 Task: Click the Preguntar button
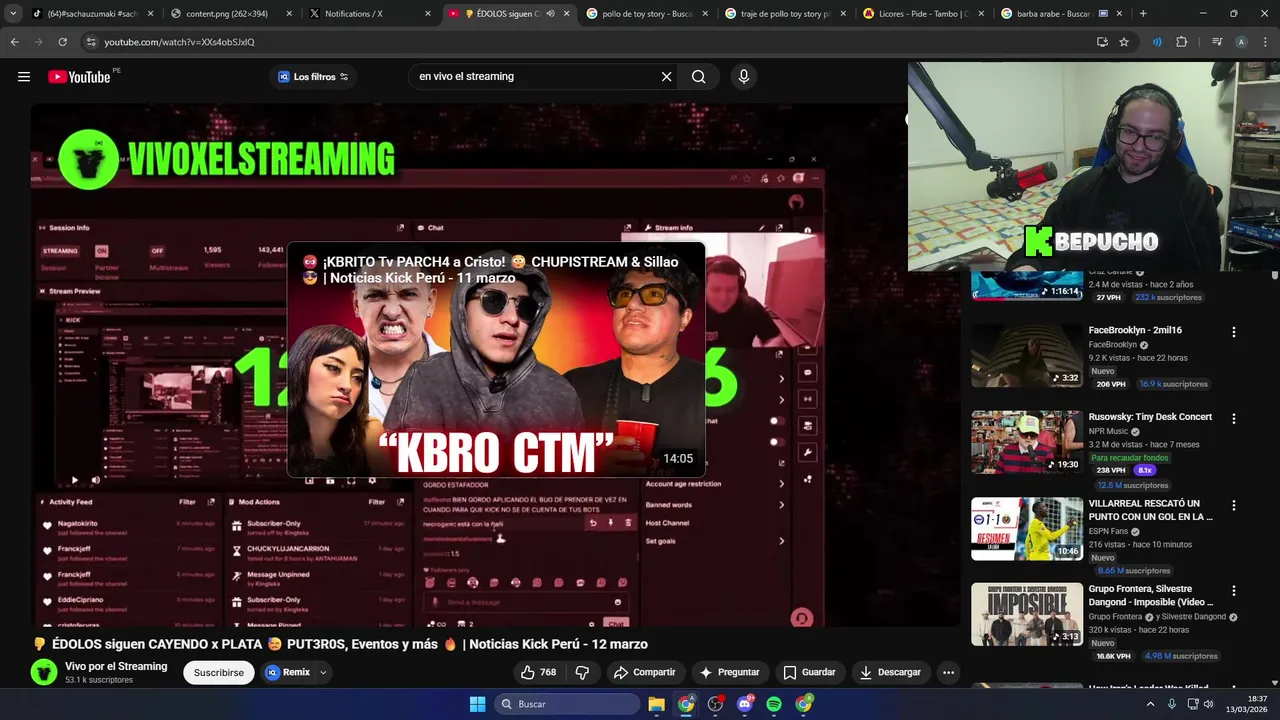point(730,672)
